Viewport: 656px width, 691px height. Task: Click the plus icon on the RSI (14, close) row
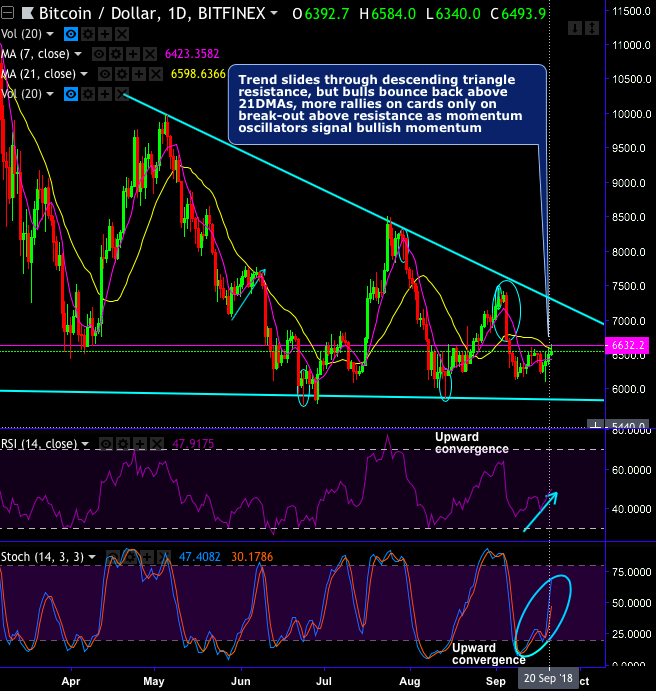(x=140, y=444)
